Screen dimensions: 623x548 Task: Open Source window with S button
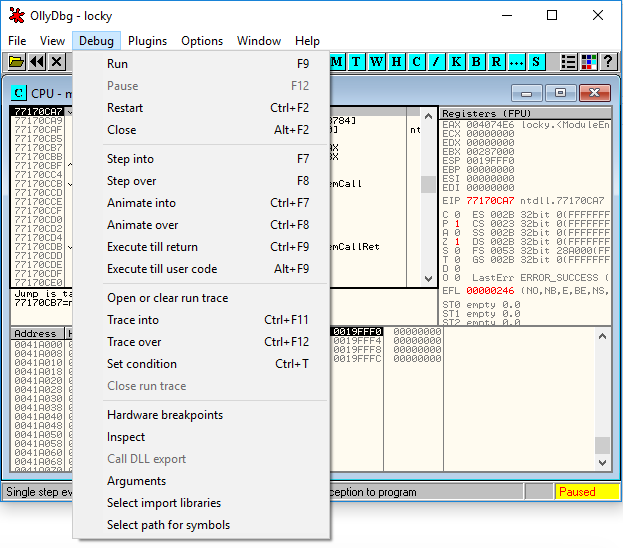point(536,62)
